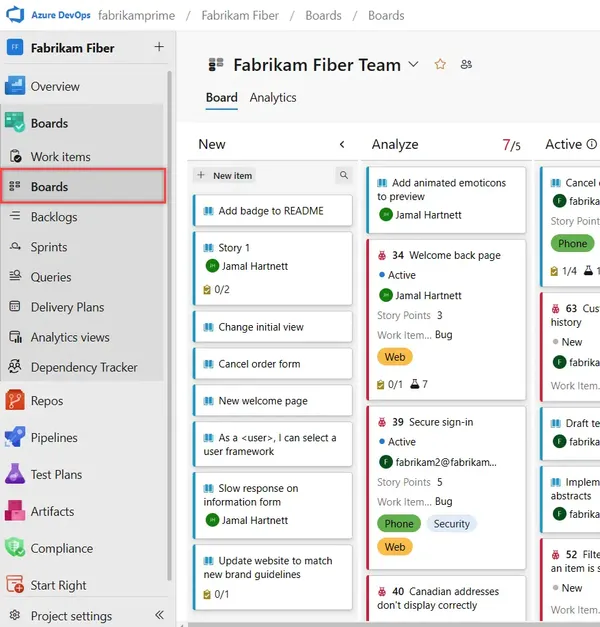Click the Web tag on Welcome back page card
The width and height of the screenshot is (600, 627).
point(395,357)
